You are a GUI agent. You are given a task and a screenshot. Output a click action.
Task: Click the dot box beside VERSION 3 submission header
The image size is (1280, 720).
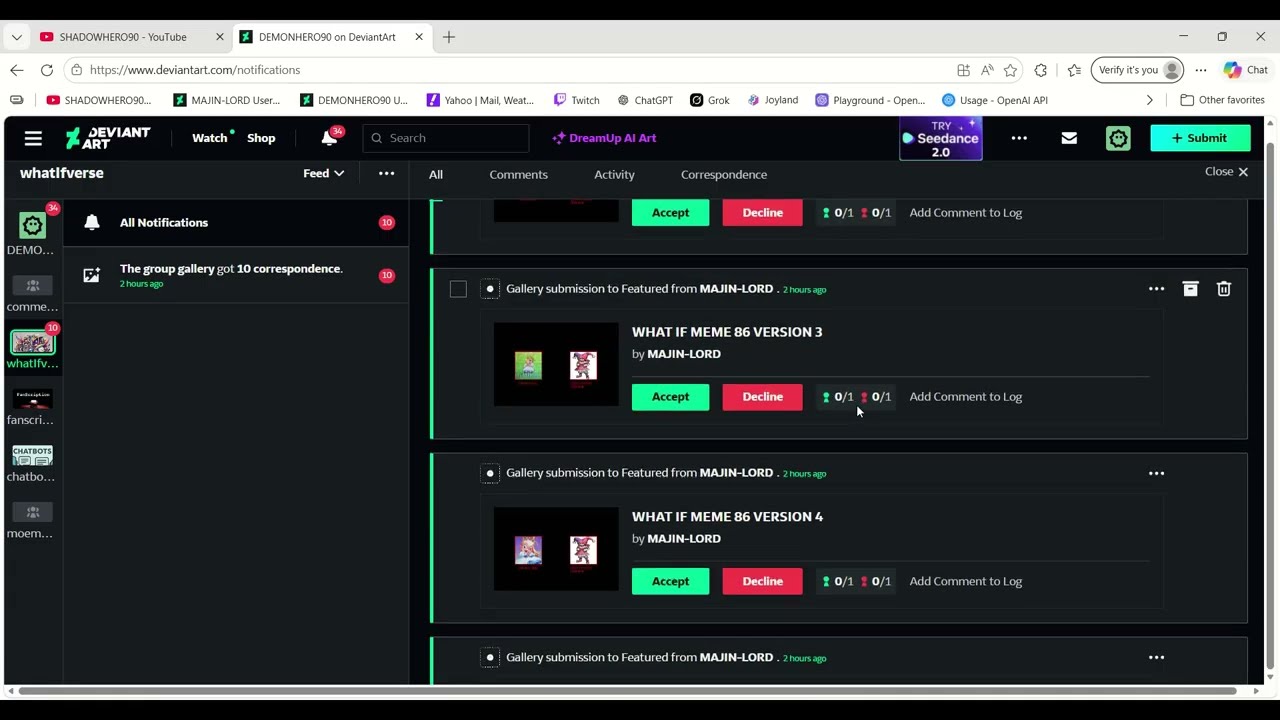490,289
